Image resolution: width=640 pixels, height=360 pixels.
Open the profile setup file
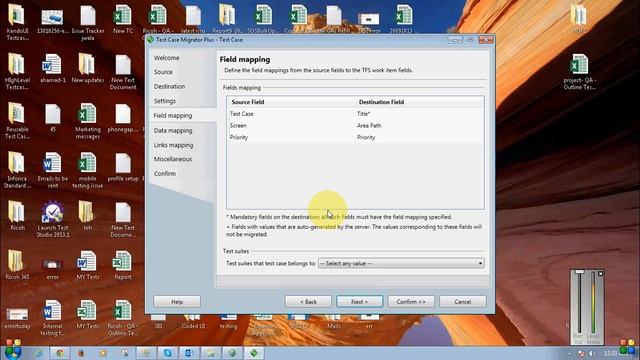(123, 167)
